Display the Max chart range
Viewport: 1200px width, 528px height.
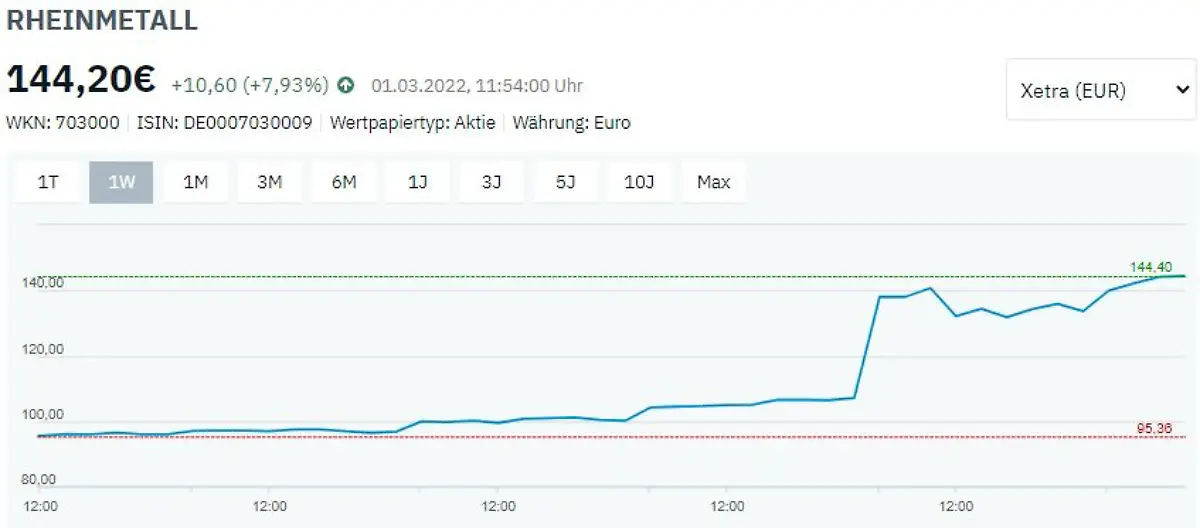tap(713, 182)
